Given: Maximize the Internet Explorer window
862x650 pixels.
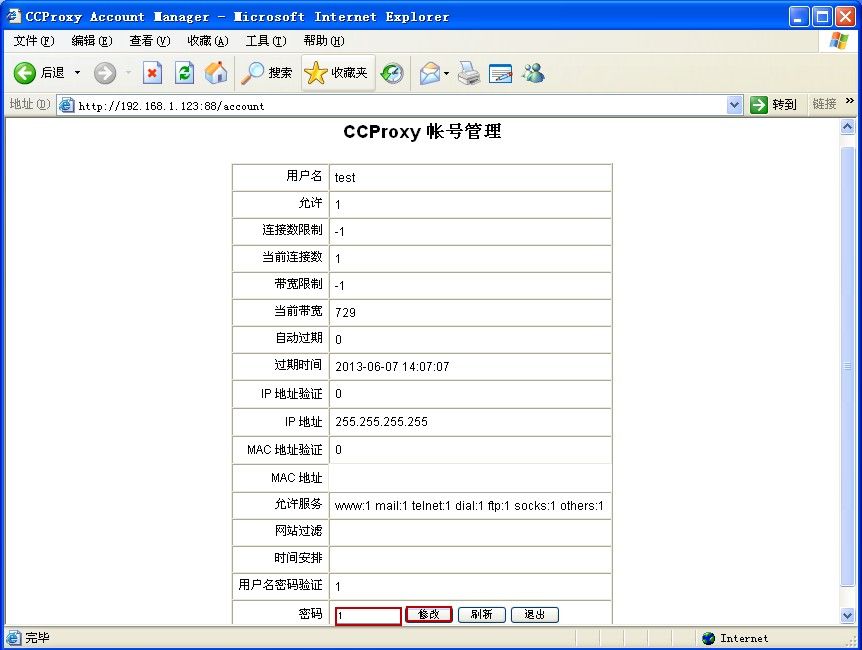Looking at the screenshot, I should (x=822, y=17).
